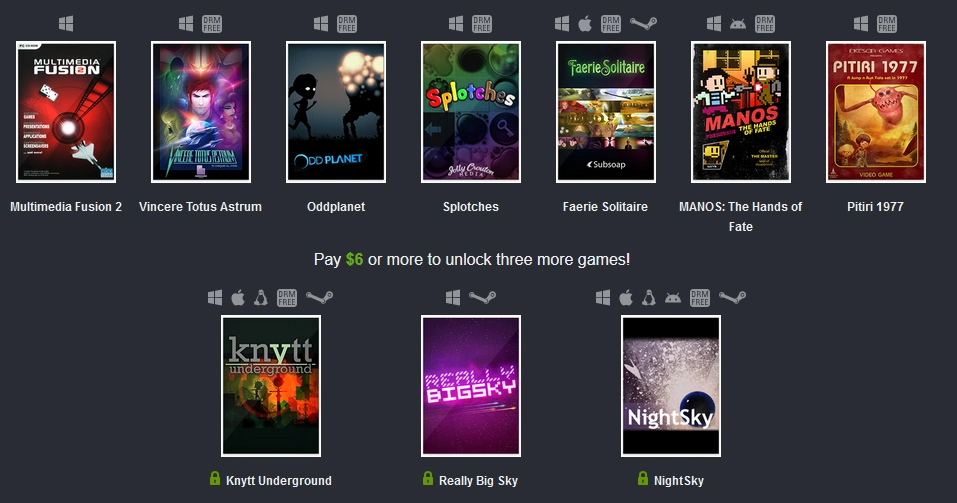The height and width of the screenshot is (503, 957).
Task: Click the Multimedia Fusion 2 title
Action: click(x=66, y=207)
